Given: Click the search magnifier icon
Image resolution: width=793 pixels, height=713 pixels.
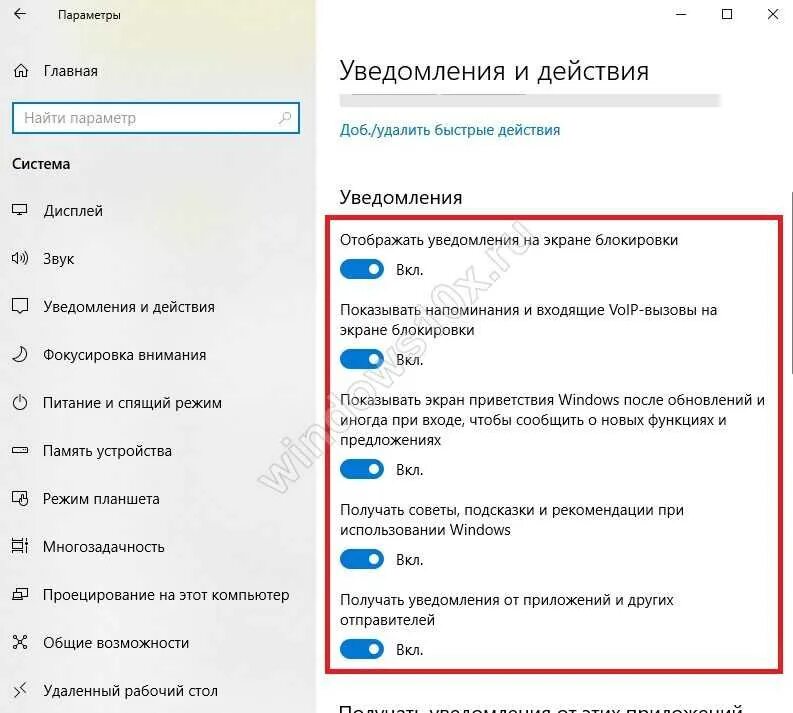Looking at the screenshot, I should (285, 118).
